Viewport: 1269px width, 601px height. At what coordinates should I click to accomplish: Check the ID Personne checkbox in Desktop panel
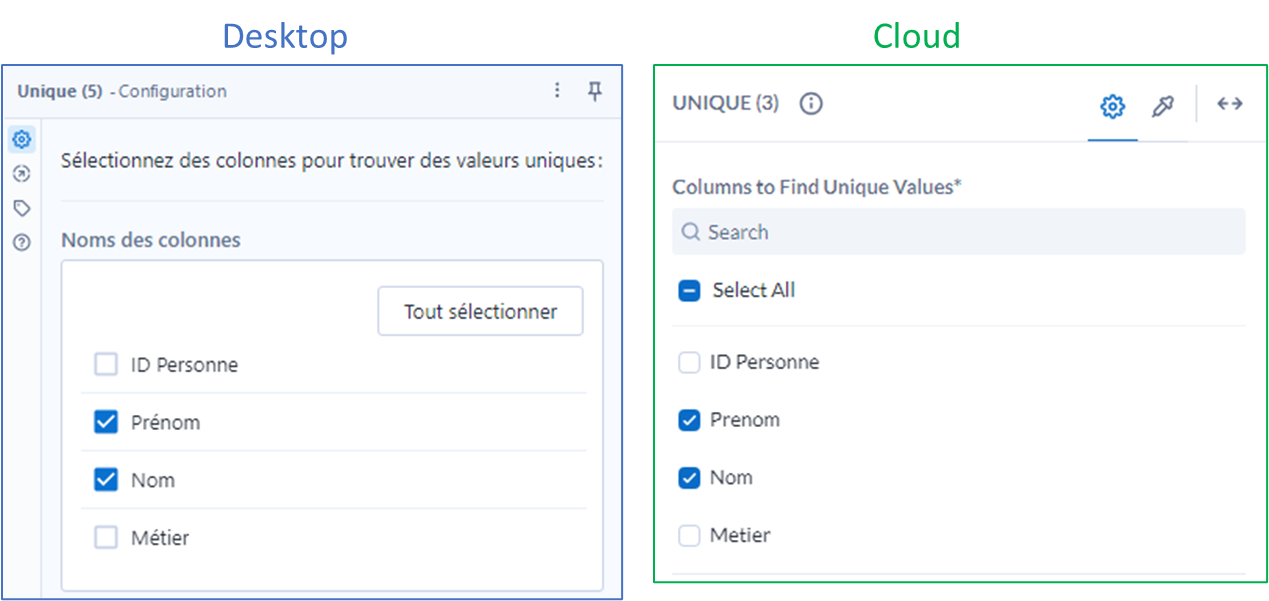point(105,364)
